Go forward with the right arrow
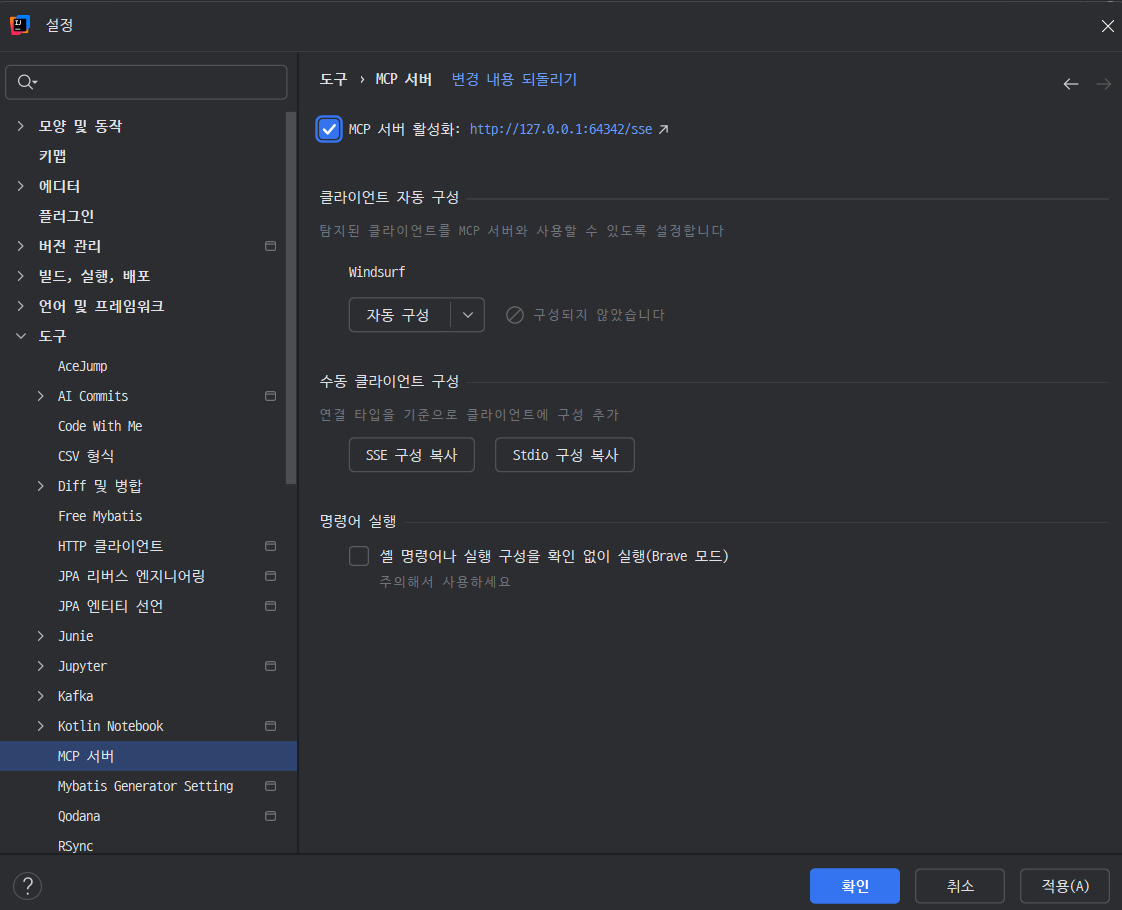 click(x=1103, y=84)
